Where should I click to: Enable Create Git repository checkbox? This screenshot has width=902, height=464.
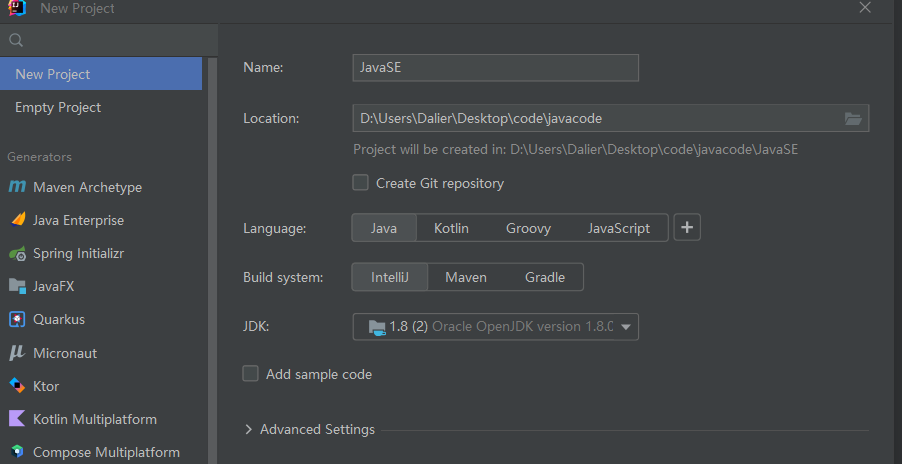point(361,183)
